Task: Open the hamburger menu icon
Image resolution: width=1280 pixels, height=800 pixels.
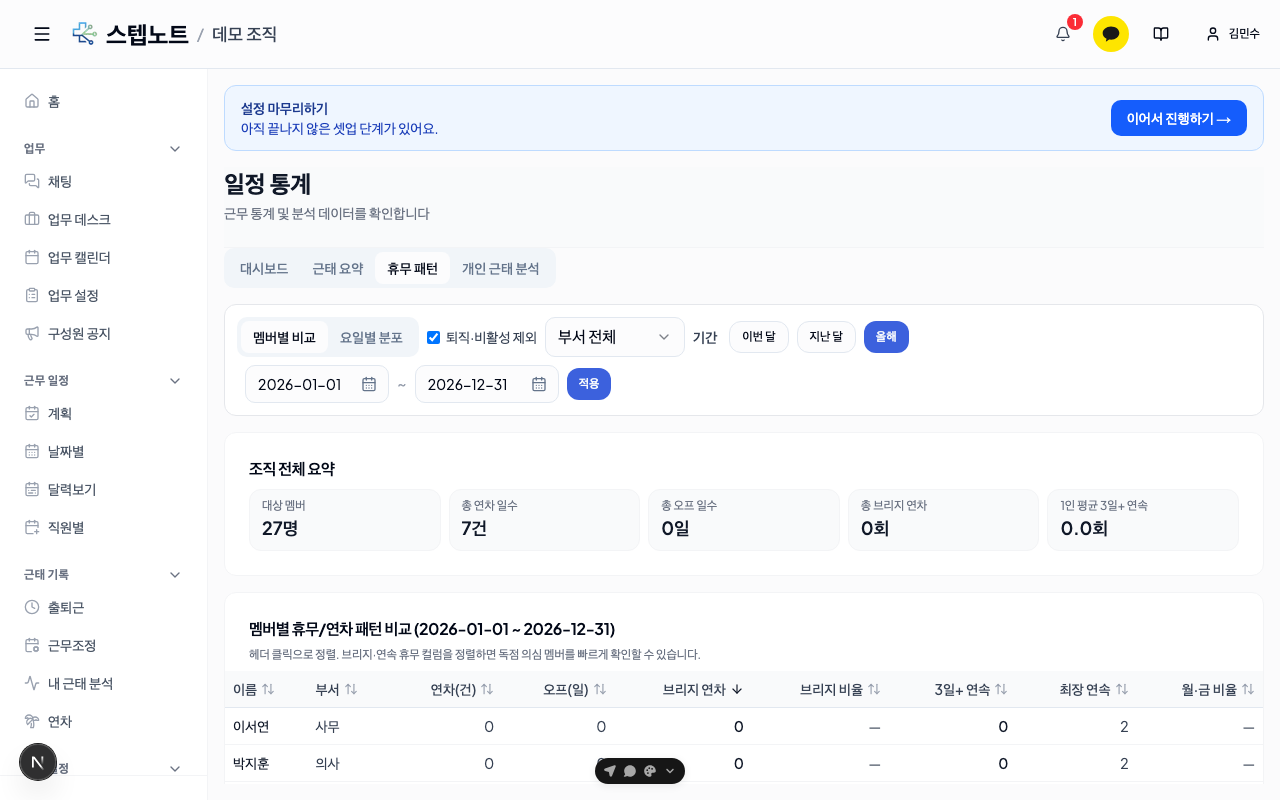Action: 42,34
